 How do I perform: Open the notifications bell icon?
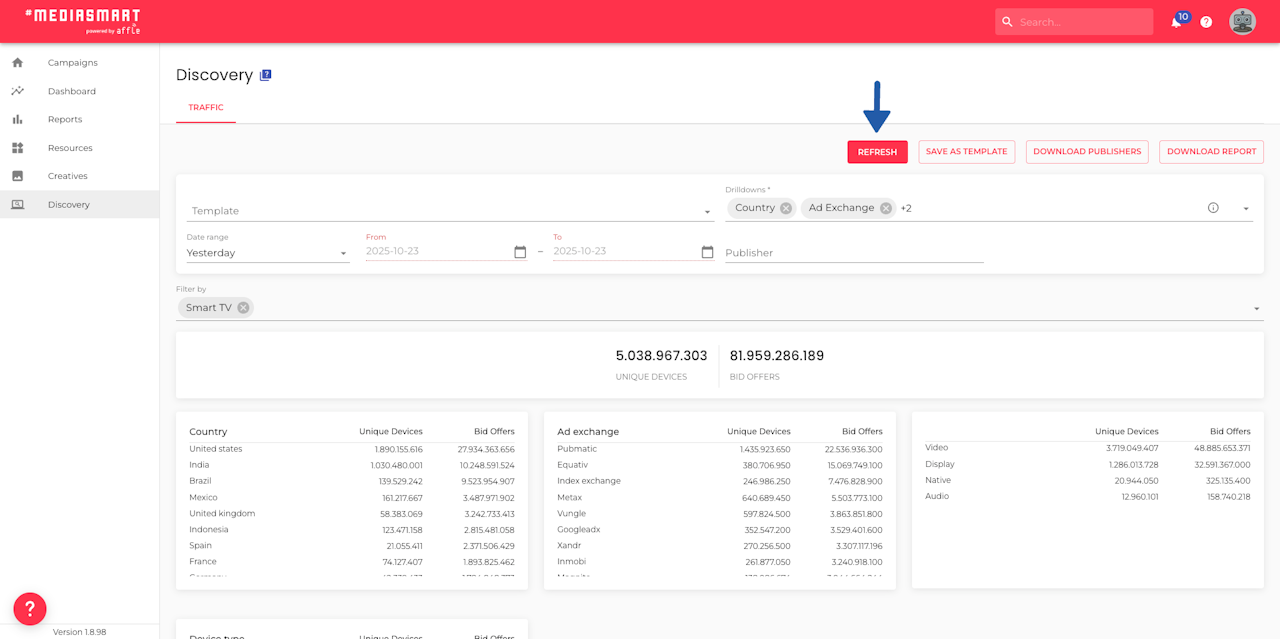coord(1176,22)
